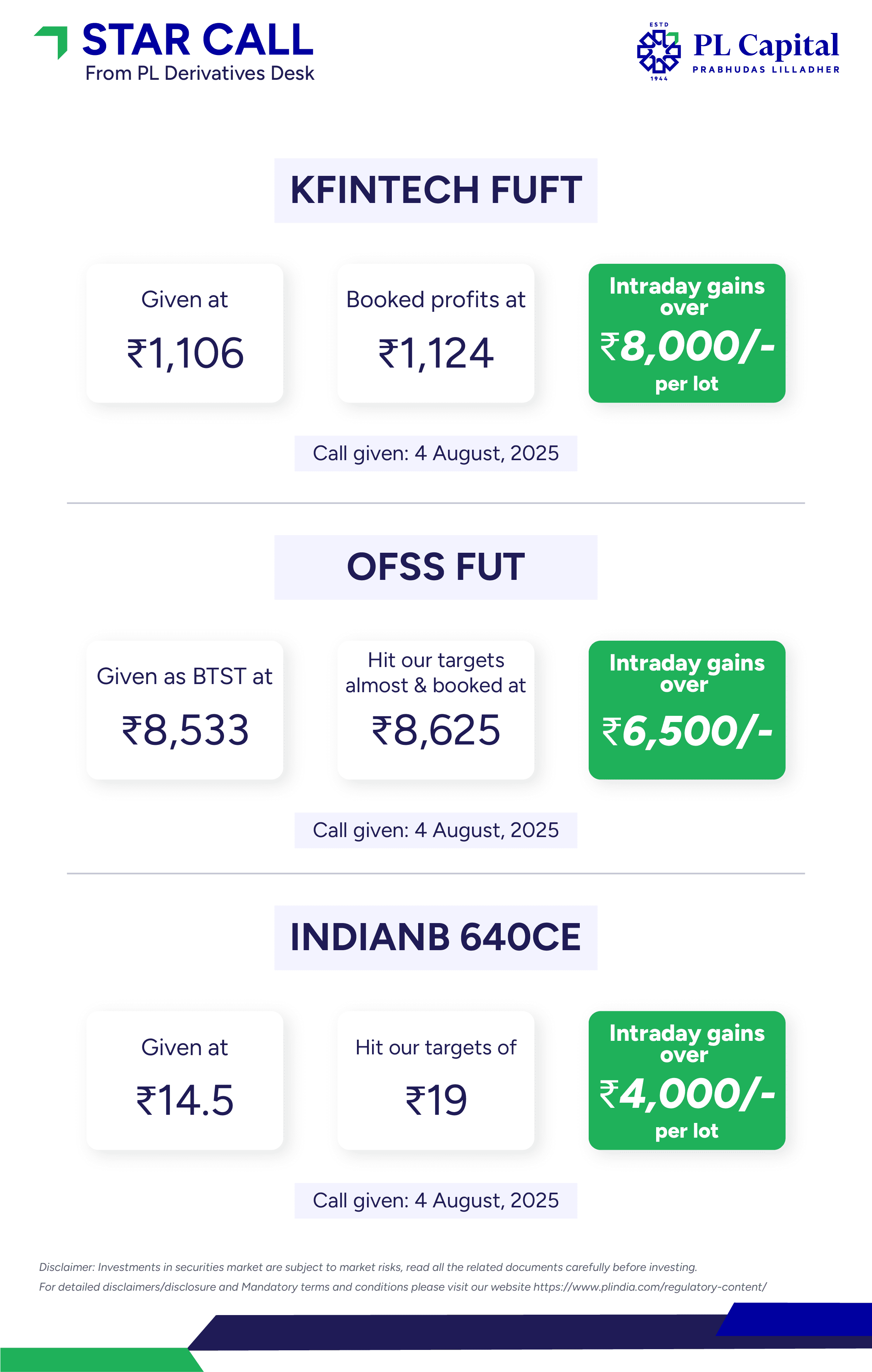Open the plindia.com regulatory-content link
The image size is (872, 1372).
pos(650,1286)
